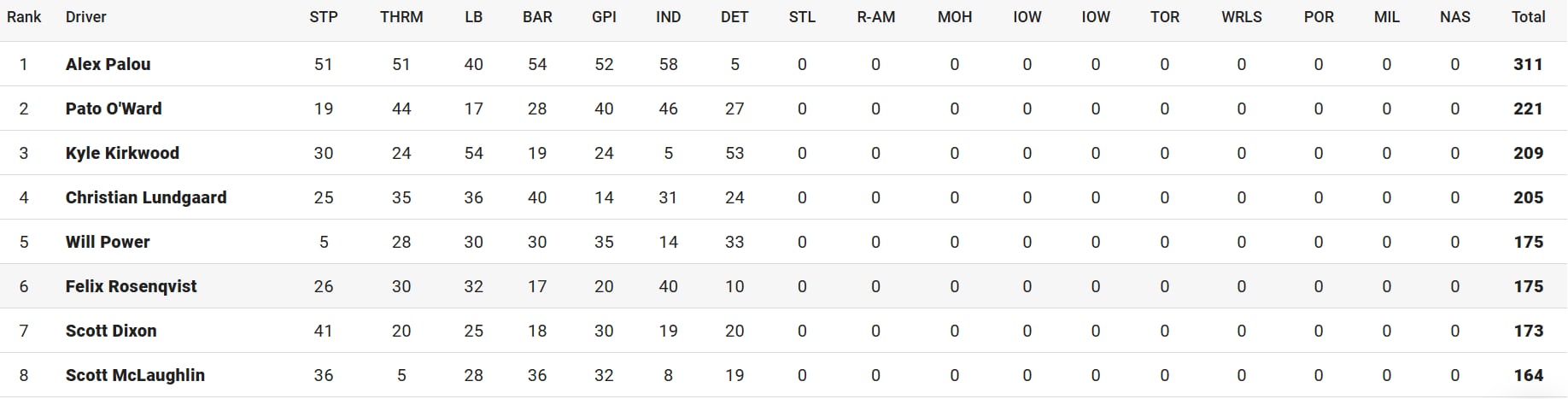Click the STP column header
This screenshot has height=399, width=1568.
(324, 17)
